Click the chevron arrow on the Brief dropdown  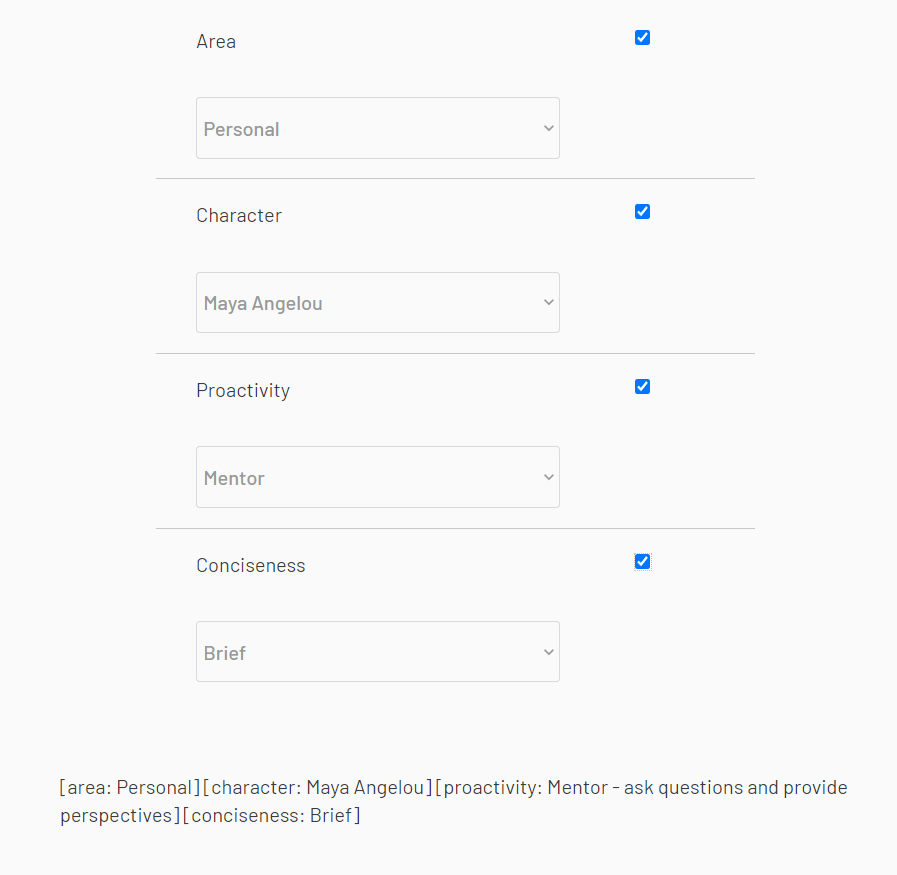(x=549, y=652)
